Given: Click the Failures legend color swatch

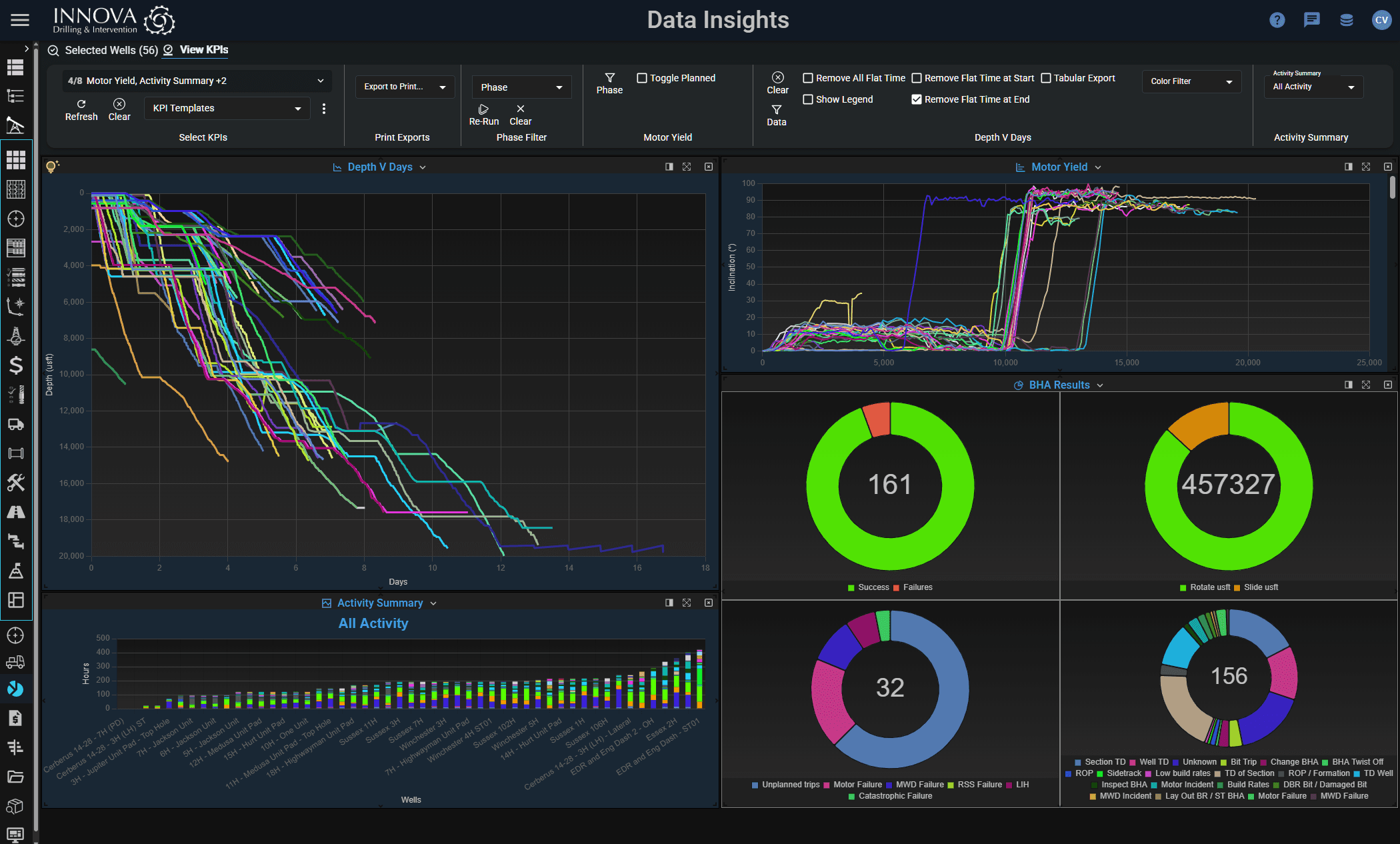Looking at the screenshot, I should (x=896, y=587).
